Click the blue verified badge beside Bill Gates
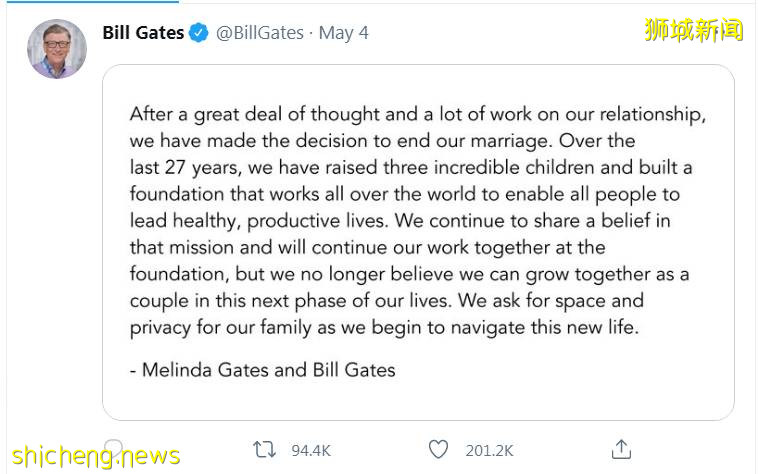758x474 pixels. [199, 33]
